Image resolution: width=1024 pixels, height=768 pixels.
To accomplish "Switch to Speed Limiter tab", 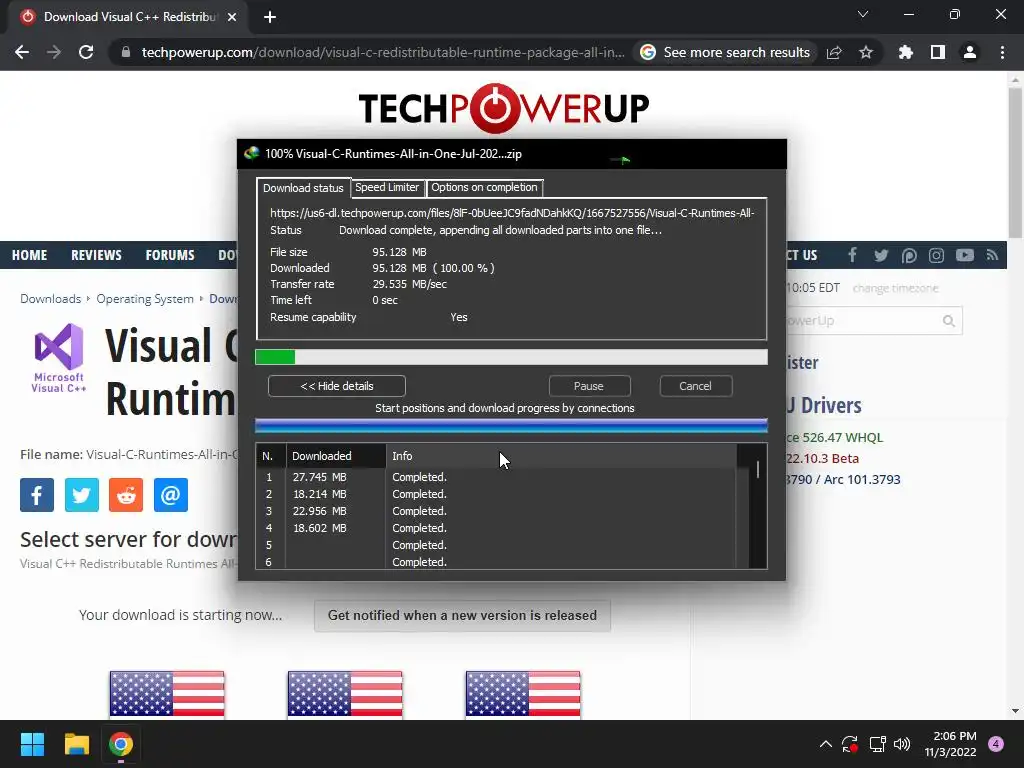I will [x=387, y=187].
